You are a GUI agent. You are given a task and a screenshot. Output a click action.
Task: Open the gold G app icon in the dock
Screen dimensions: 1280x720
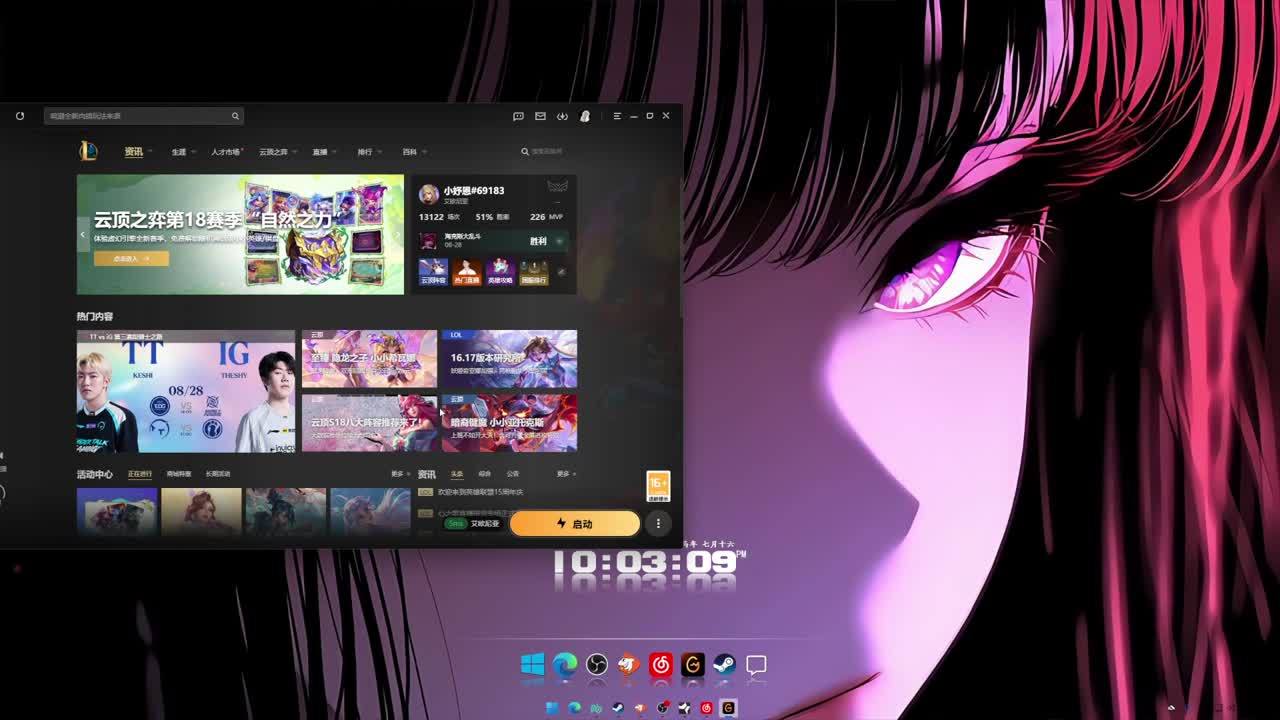point(693,665)
